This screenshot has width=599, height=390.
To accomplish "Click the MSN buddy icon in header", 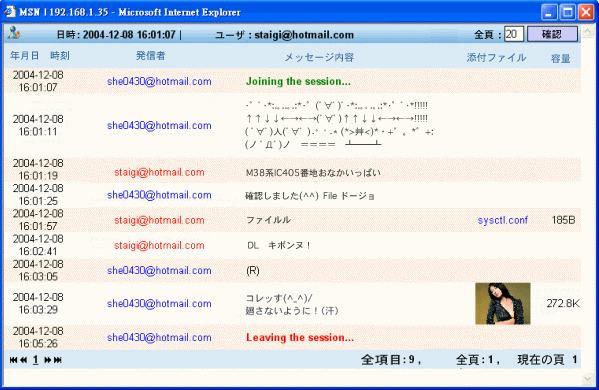I will click(x=14, y=33).
